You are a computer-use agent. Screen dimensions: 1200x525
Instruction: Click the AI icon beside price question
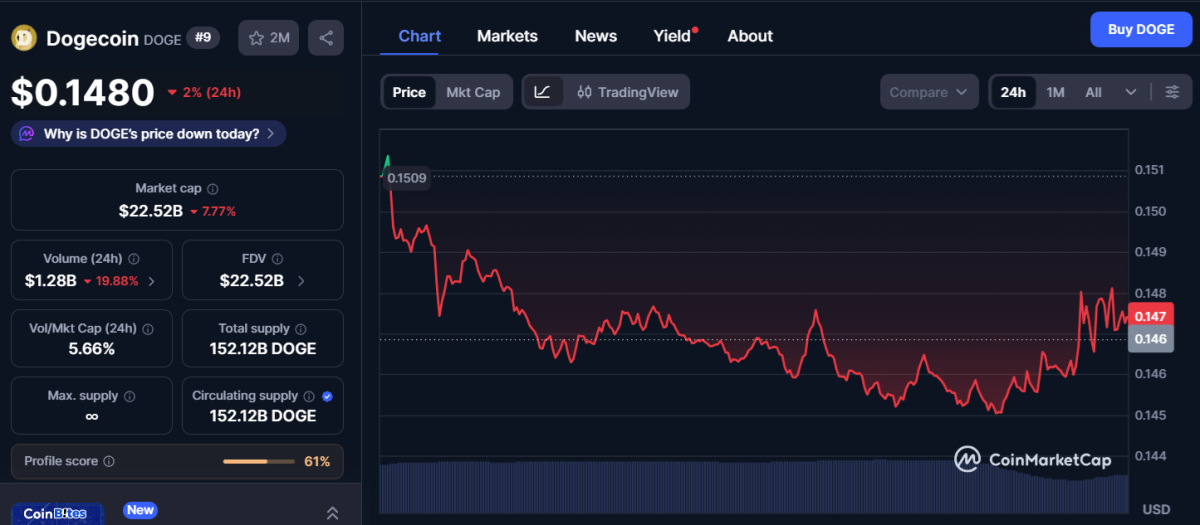(x=27, y=133)
